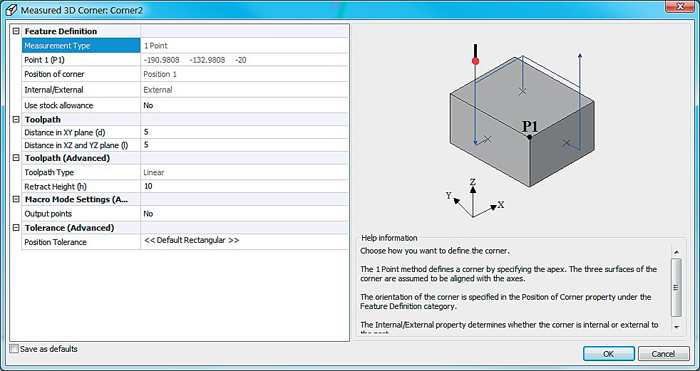Click the Cancel button
The height and width of the screenshot is (371, 700).
[x=663, y=354]
